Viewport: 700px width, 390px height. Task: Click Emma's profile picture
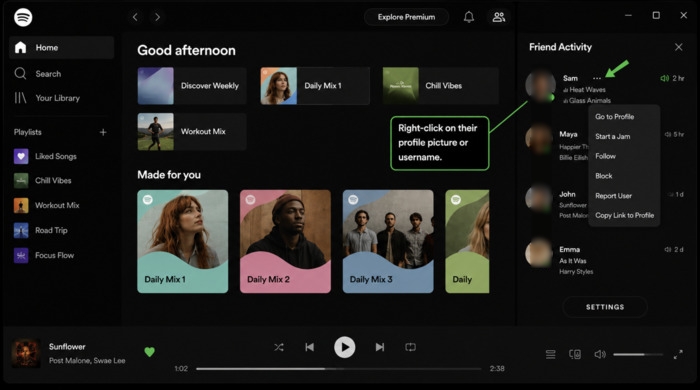539,253
